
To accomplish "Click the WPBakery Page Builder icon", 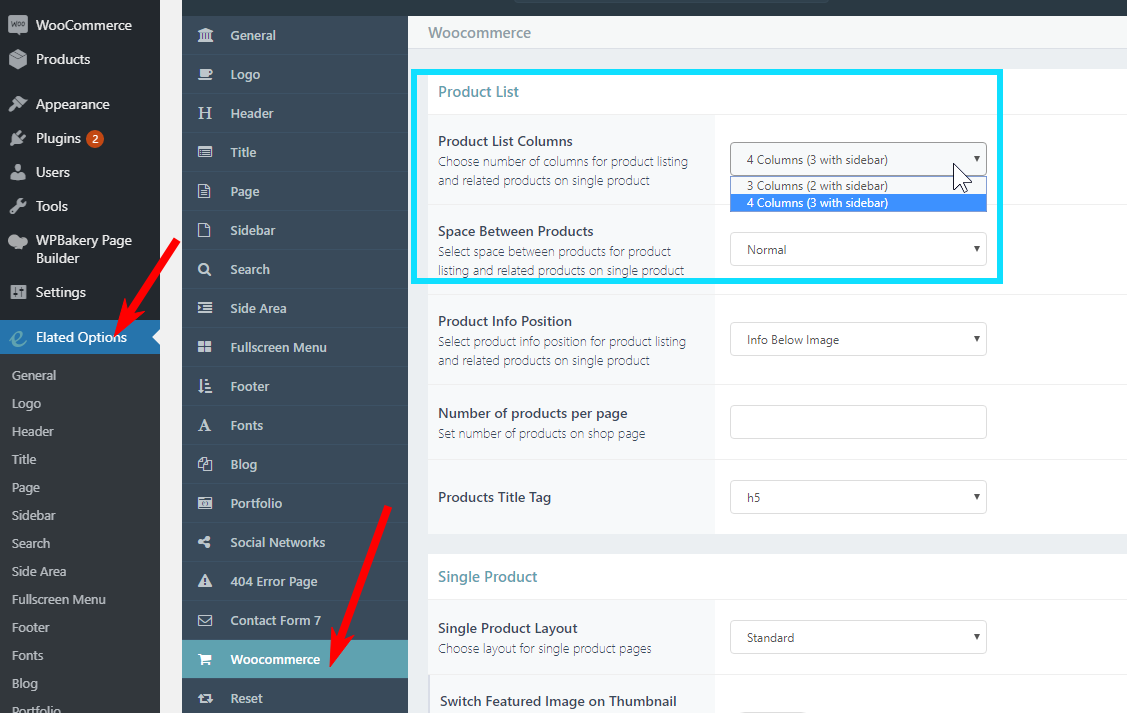I will 18,242.
